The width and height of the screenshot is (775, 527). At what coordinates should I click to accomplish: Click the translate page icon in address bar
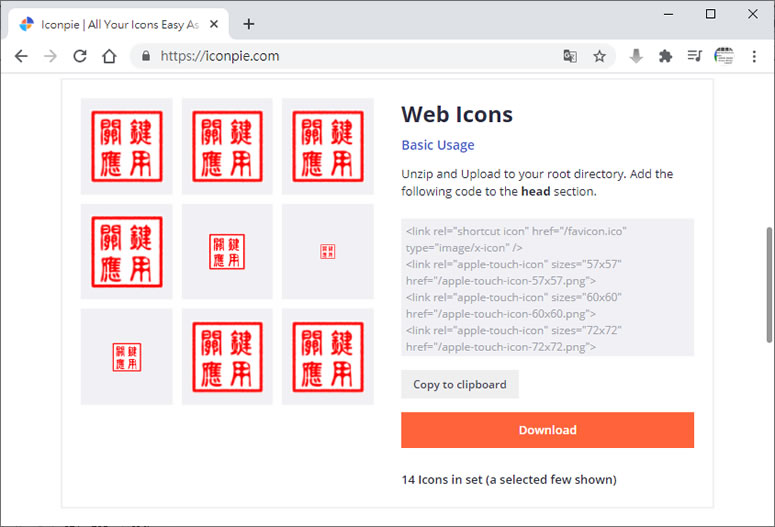click(570, 57)
